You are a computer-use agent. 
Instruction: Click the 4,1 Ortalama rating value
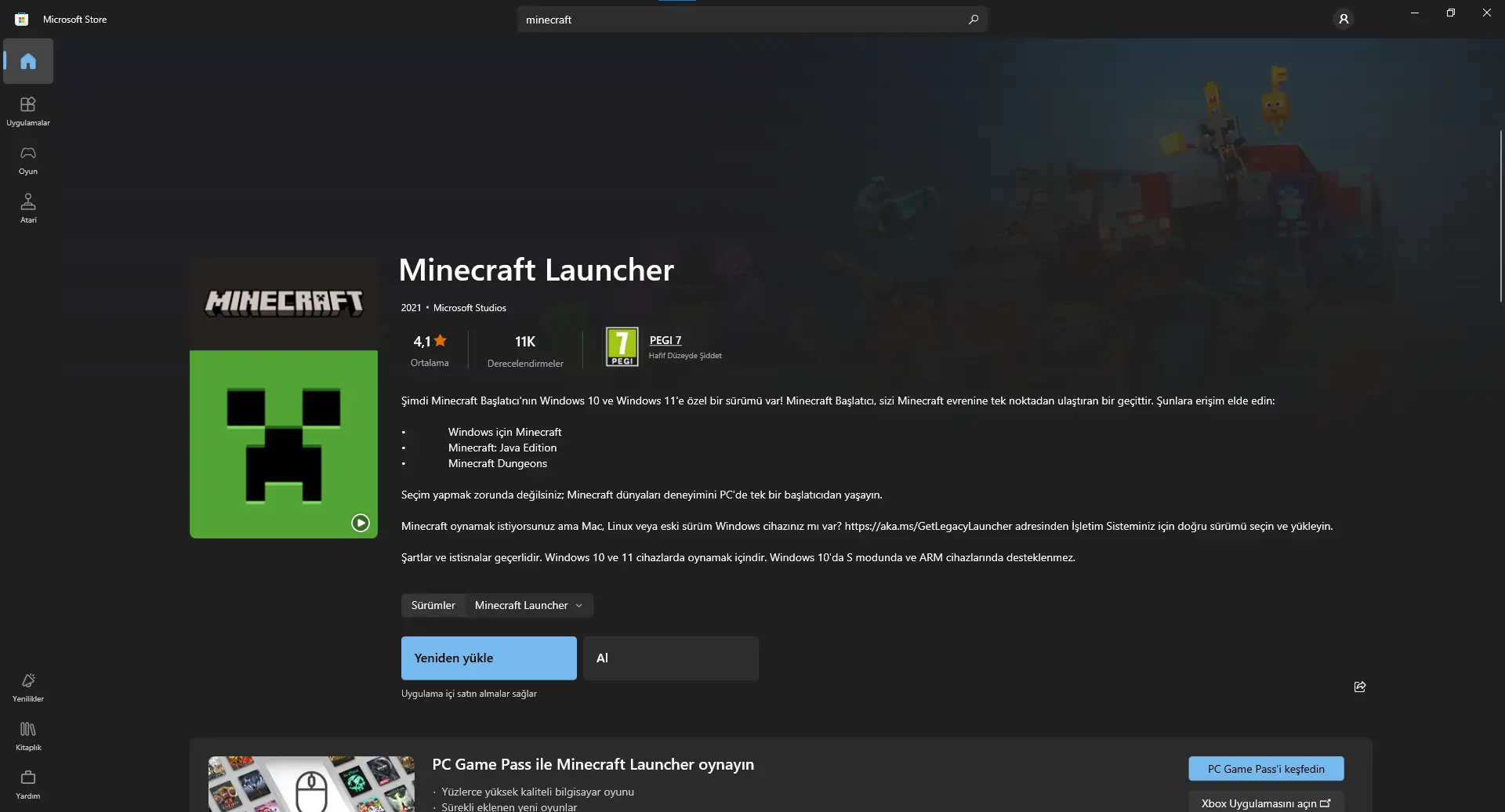tap(430, 350)
